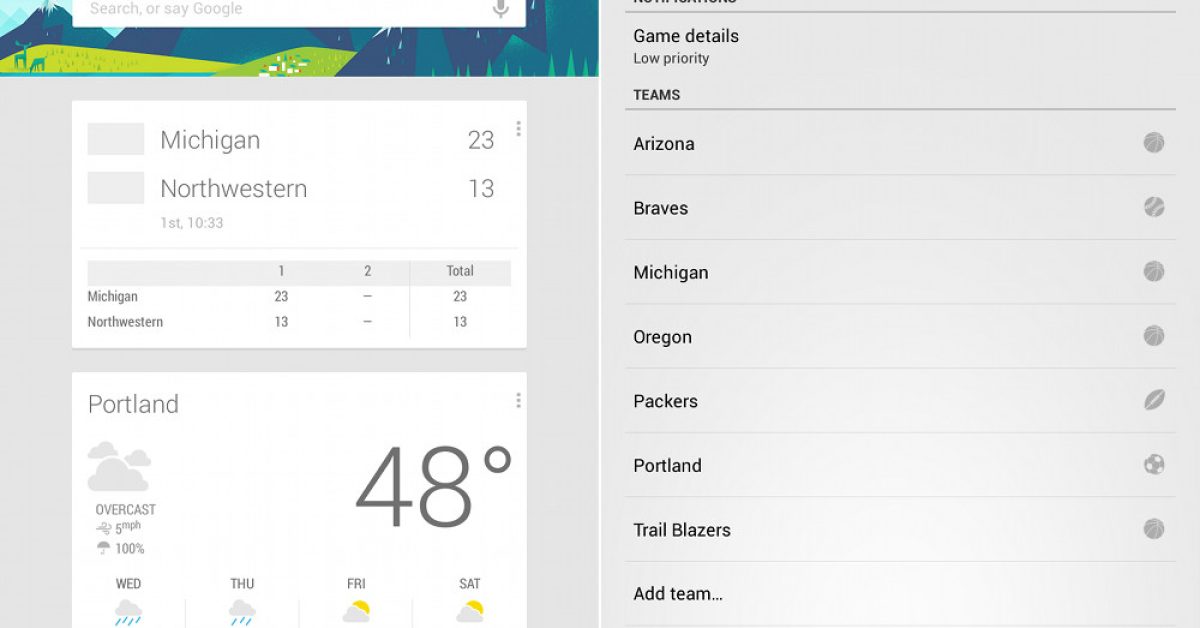Viewport: 1200px width, 628px height.
Task: Open the Michigan score card overflow menu
Action: click(518, 129)
